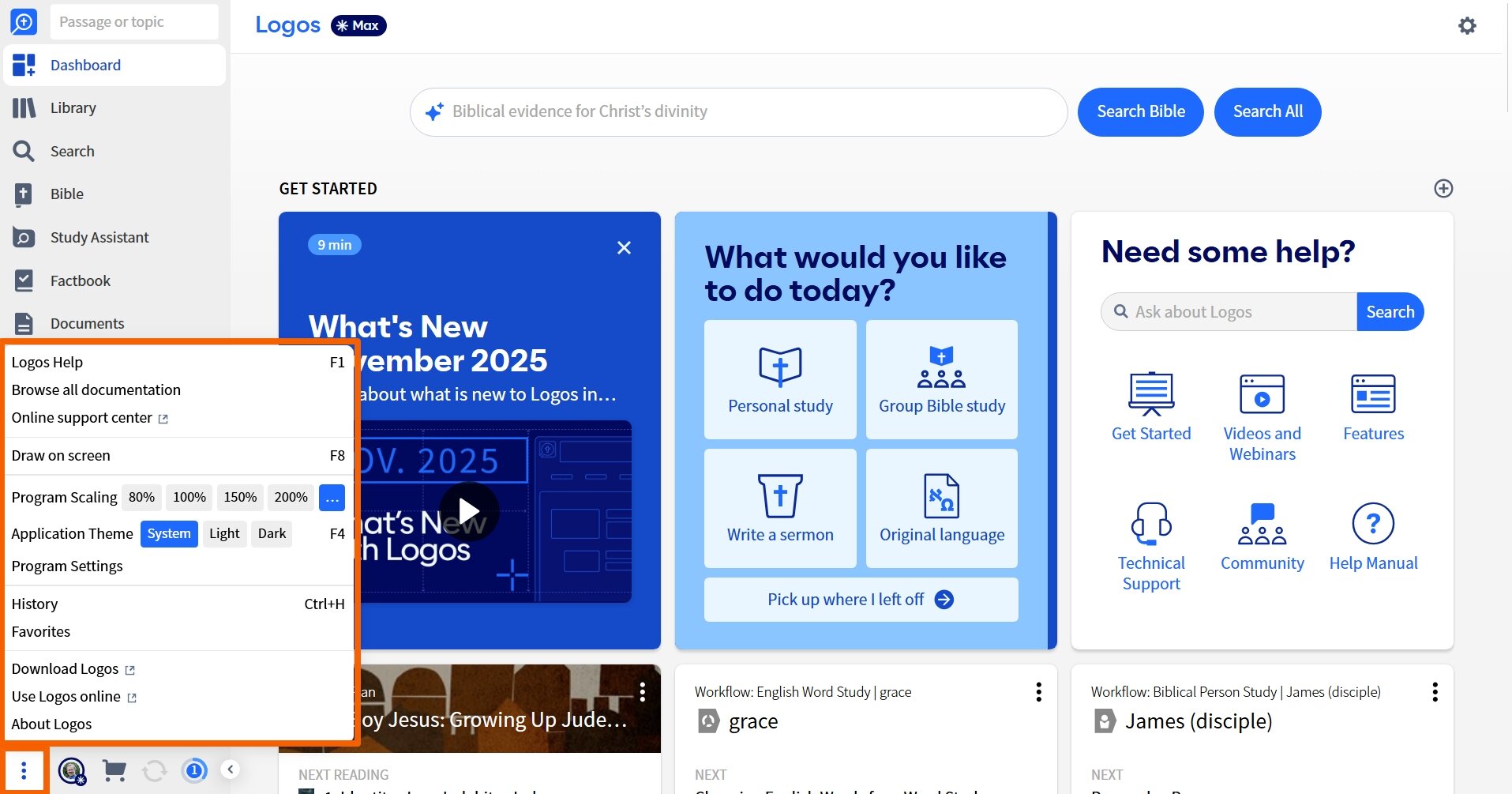Select the Dark application theme
Screen dimensions: 1512x794
272,534
